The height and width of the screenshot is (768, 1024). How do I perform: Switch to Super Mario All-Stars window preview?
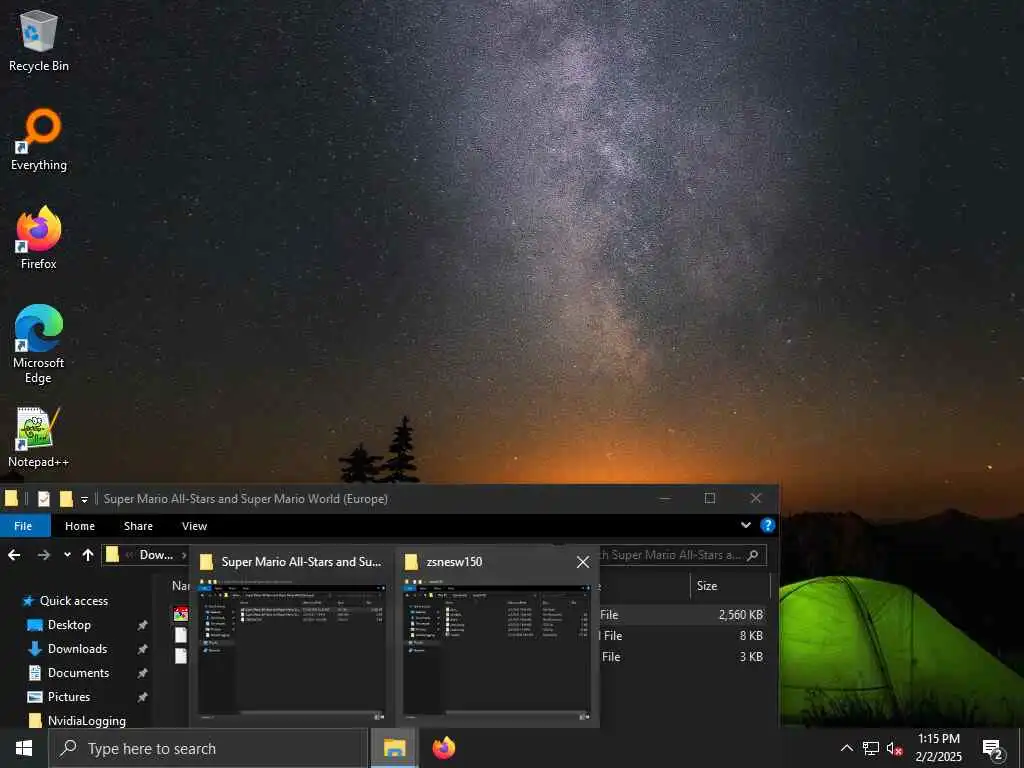pos(291,637)
